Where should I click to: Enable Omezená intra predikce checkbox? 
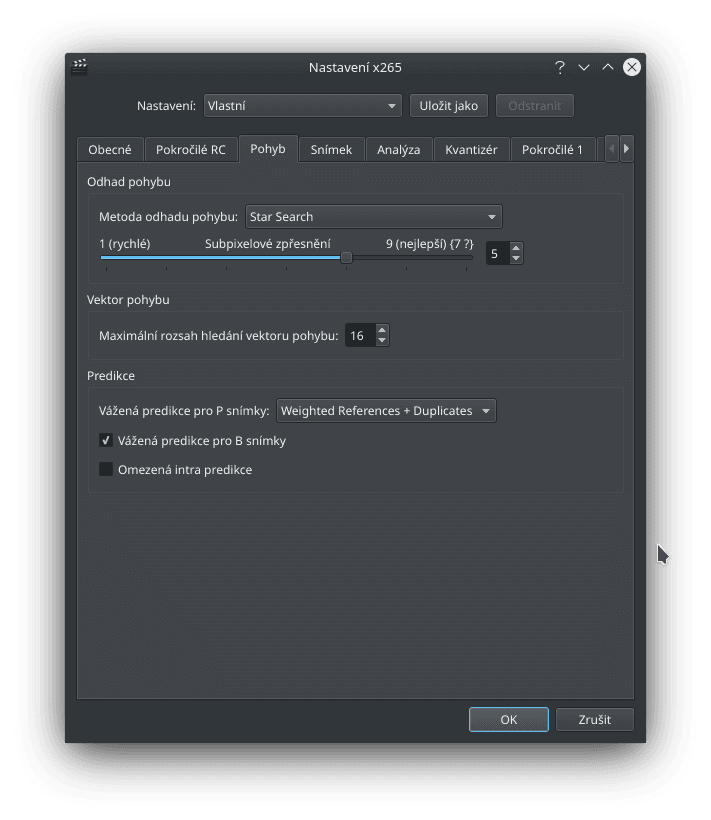pyautogui.click(x=106, y=469)
